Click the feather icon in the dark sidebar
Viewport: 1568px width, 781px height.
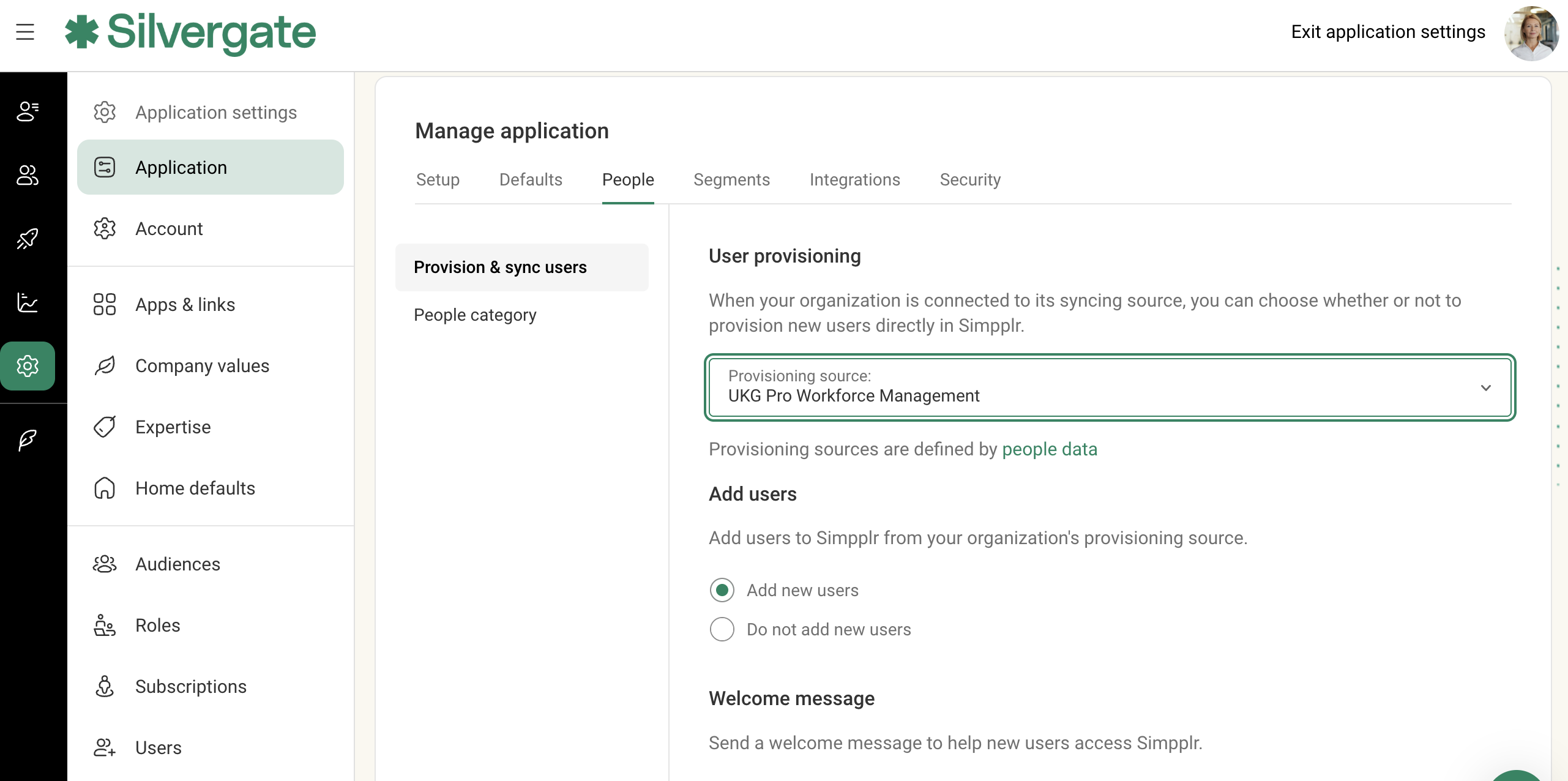28,439
